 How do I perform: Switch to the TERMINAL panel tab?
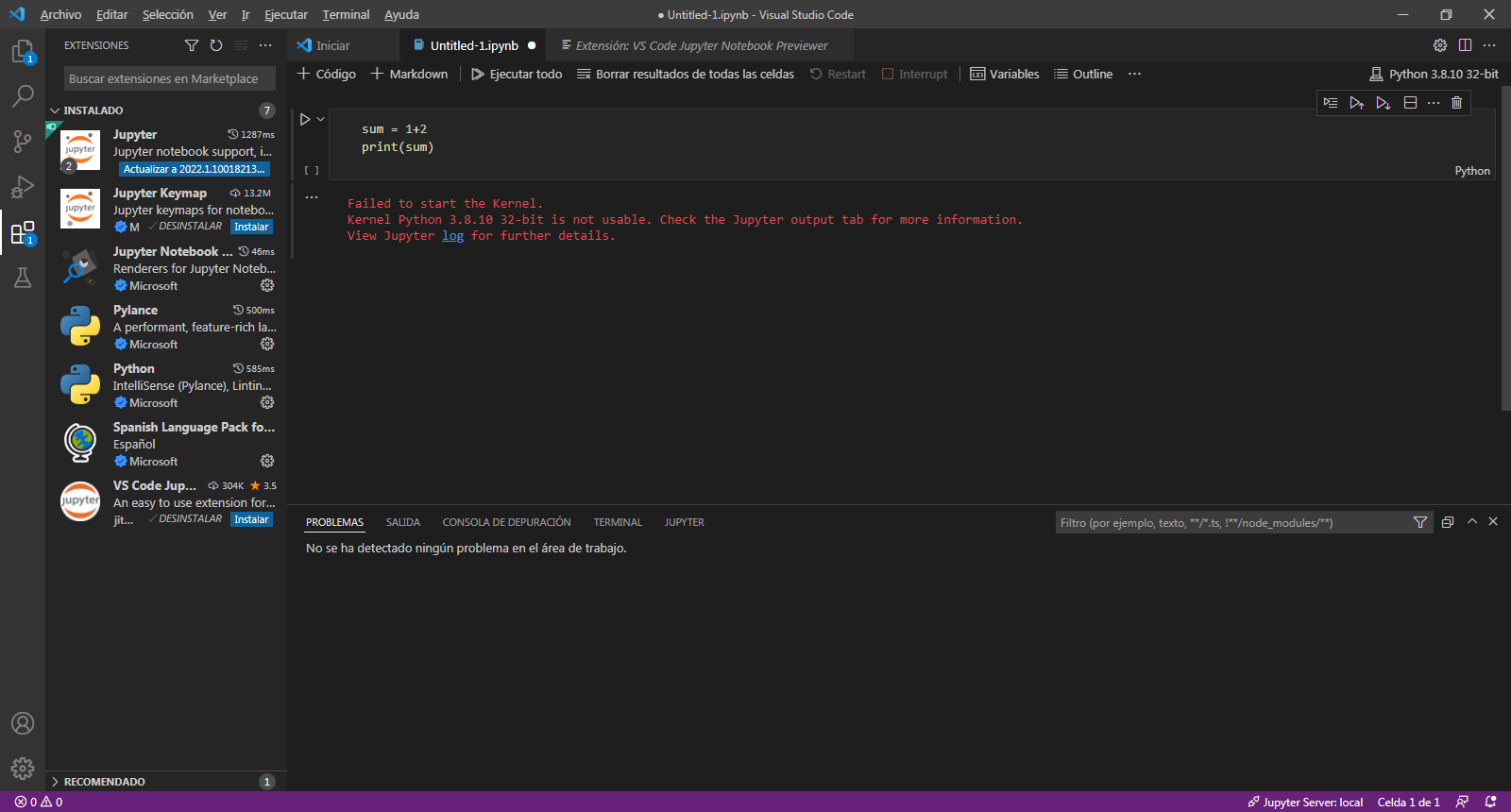(618, 522)
